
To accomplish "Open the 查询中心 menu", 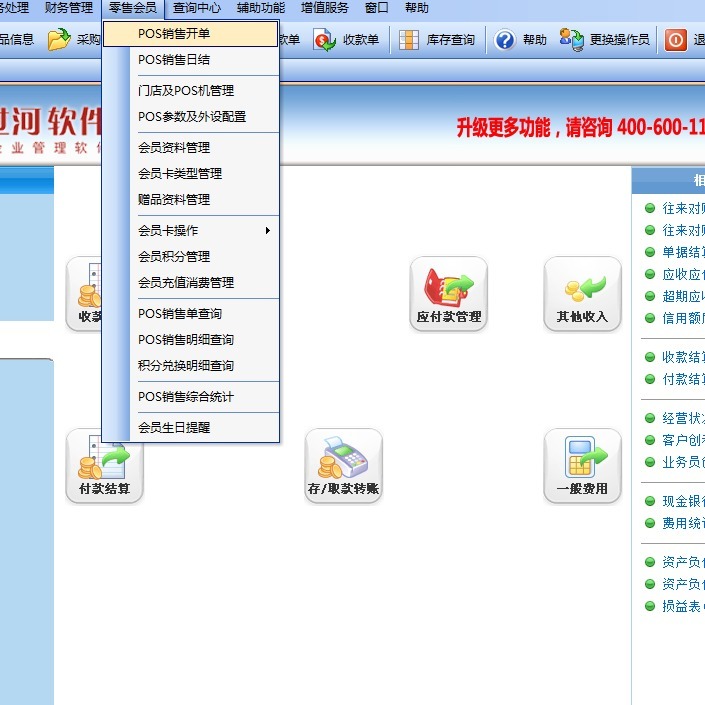I will point(197,8).
